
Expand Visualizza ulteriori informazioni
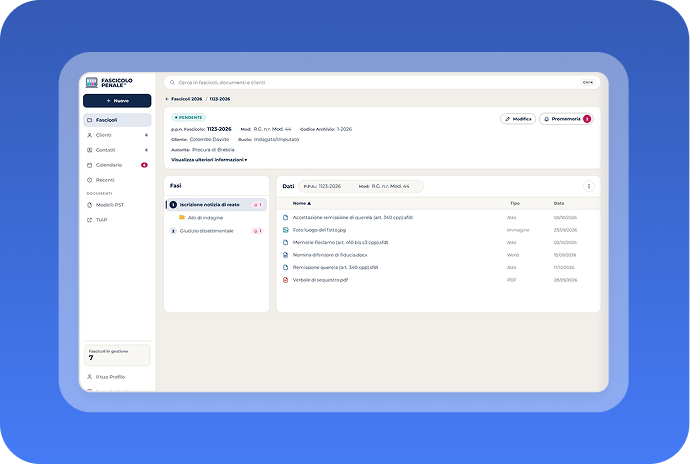click(x=209, y=160)
